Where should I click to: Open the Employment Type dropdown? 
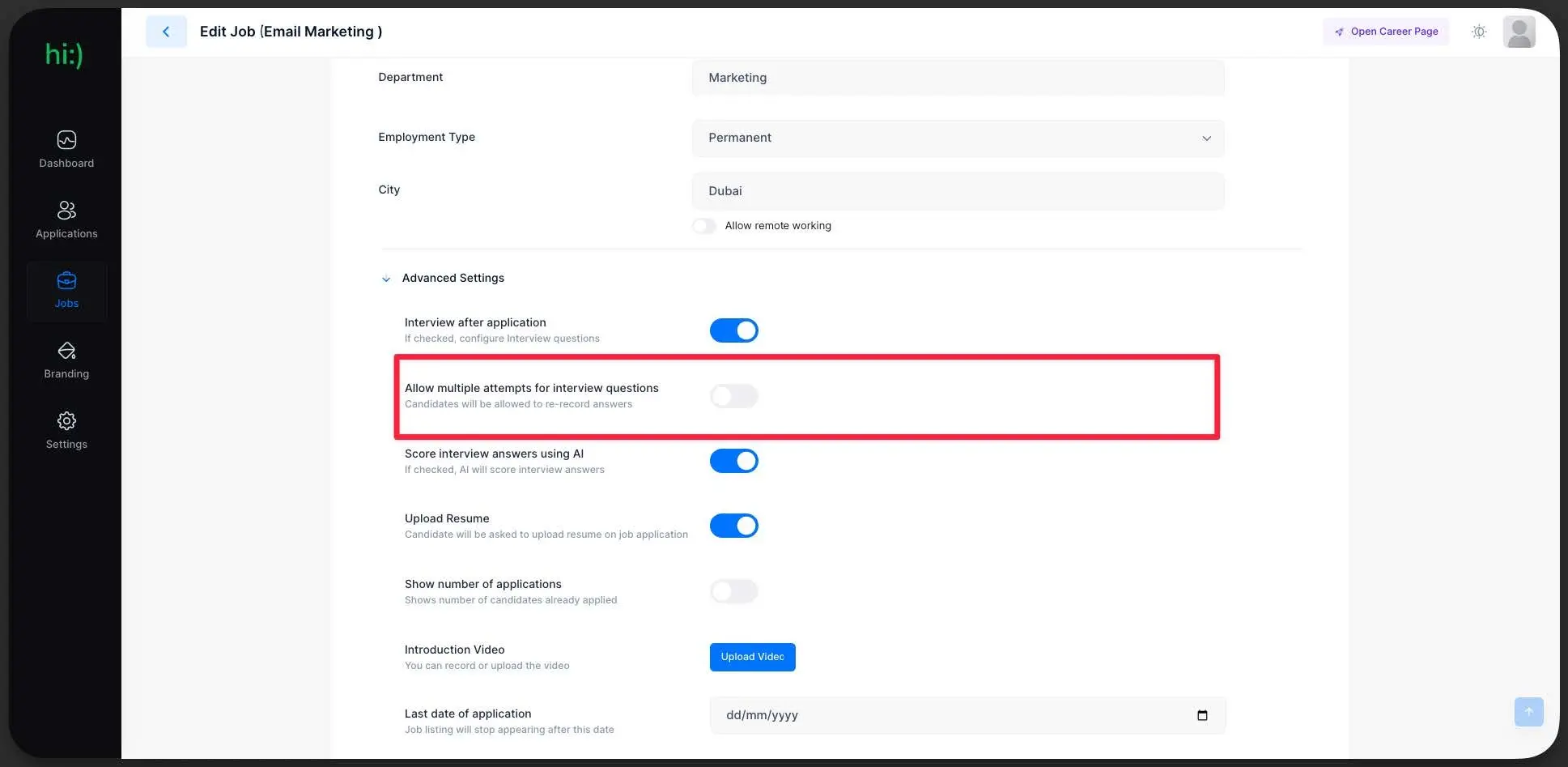tap(958, 138)
